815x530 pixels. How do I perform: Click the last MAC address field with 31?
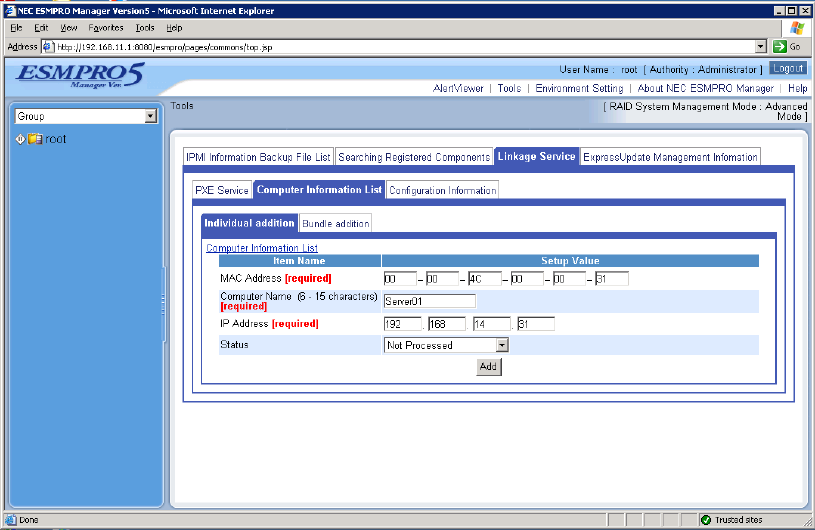pos(612,279)
